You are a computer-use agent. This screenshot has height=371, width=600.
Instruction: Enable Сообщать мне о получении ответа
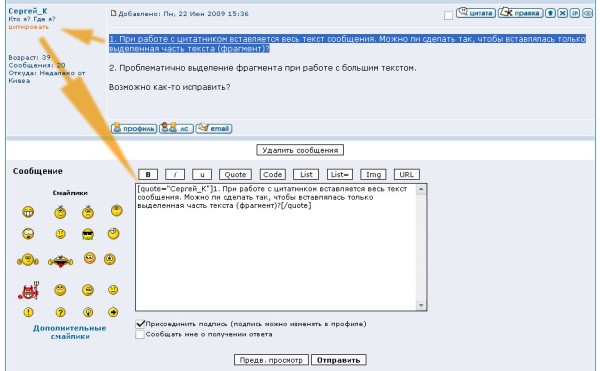(140, 334)
